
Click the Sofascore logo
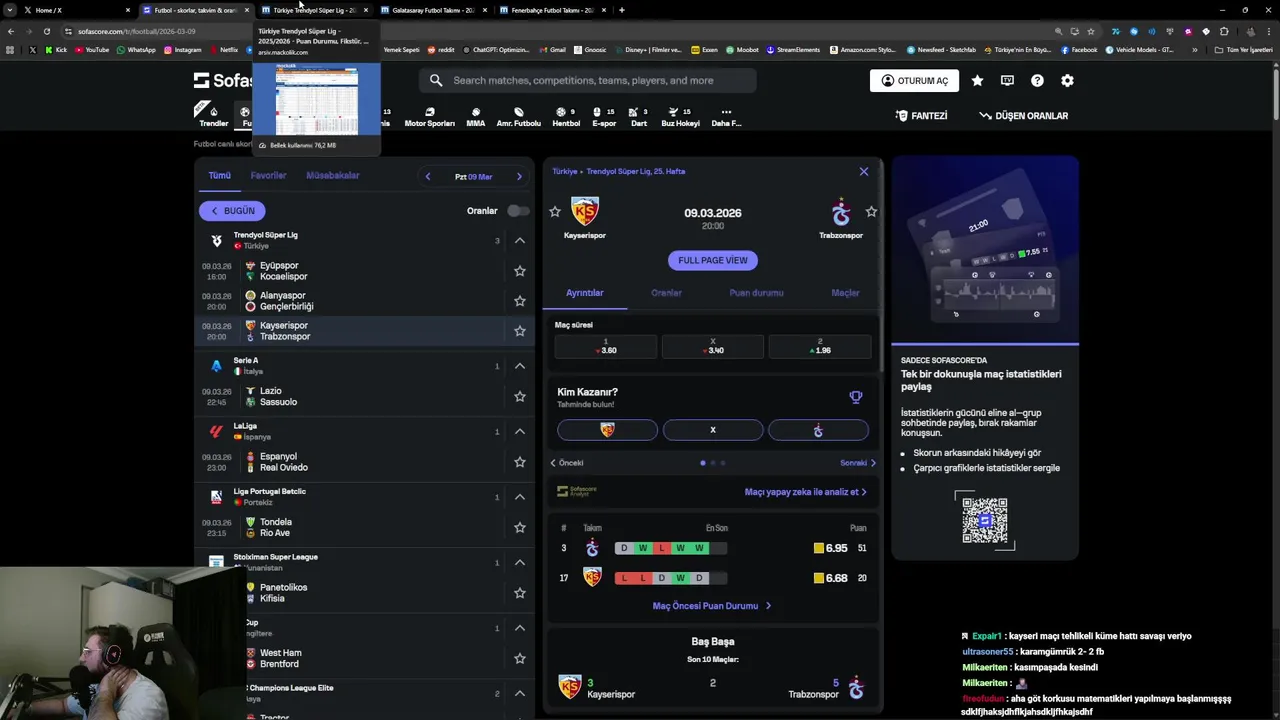click(222, 81)
